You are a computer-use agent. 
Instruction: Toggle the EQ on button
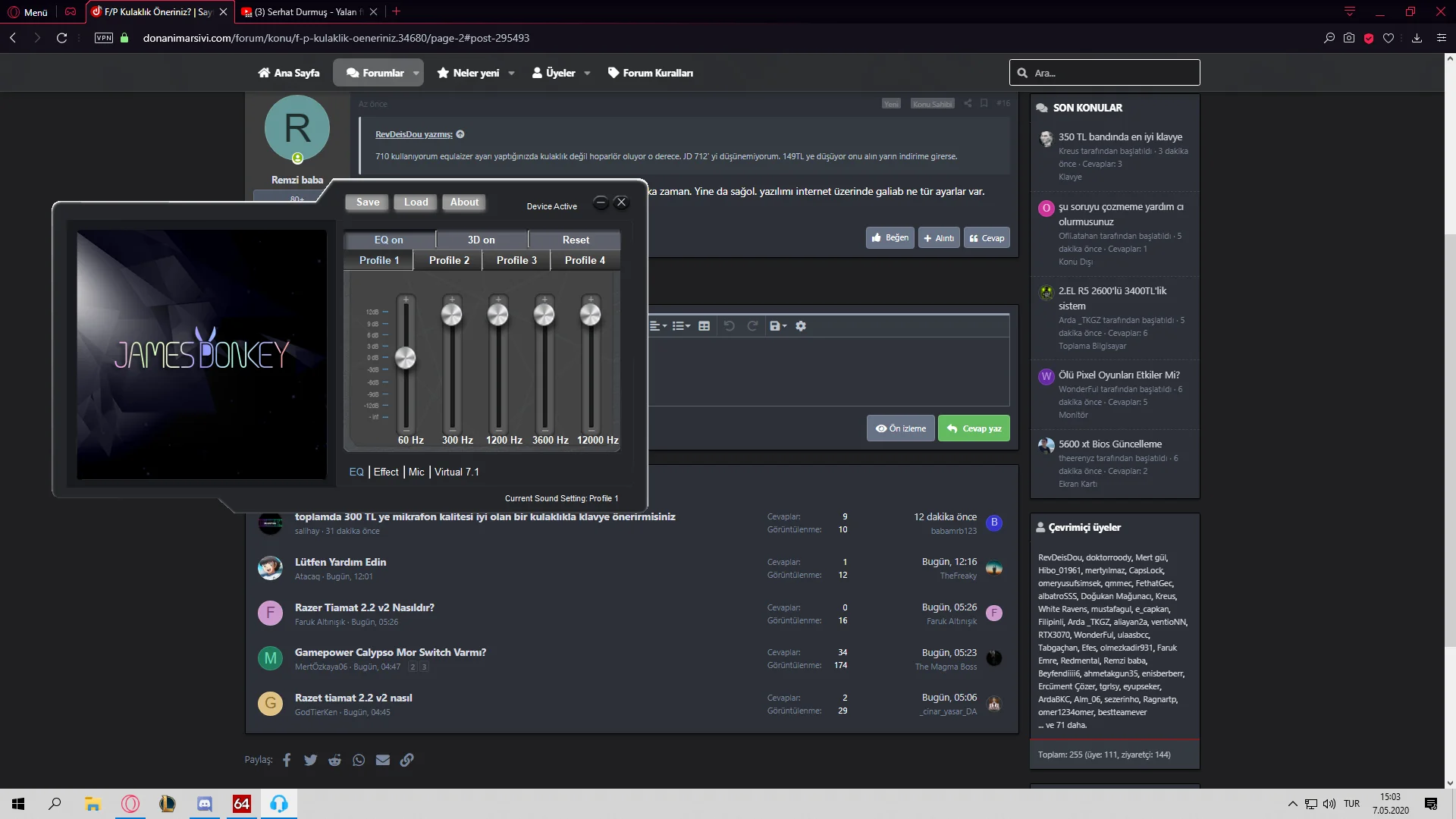point(389,240)
